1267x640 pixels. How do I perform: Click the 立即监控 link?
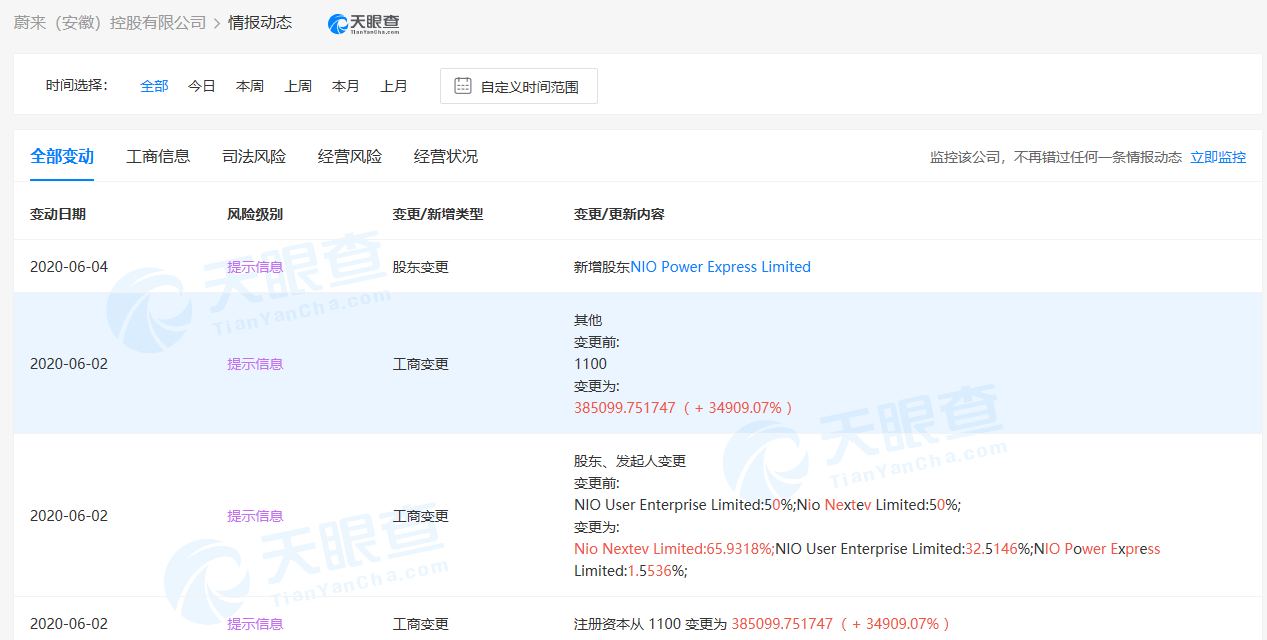pyautogui.click(x=1218, y=157)
